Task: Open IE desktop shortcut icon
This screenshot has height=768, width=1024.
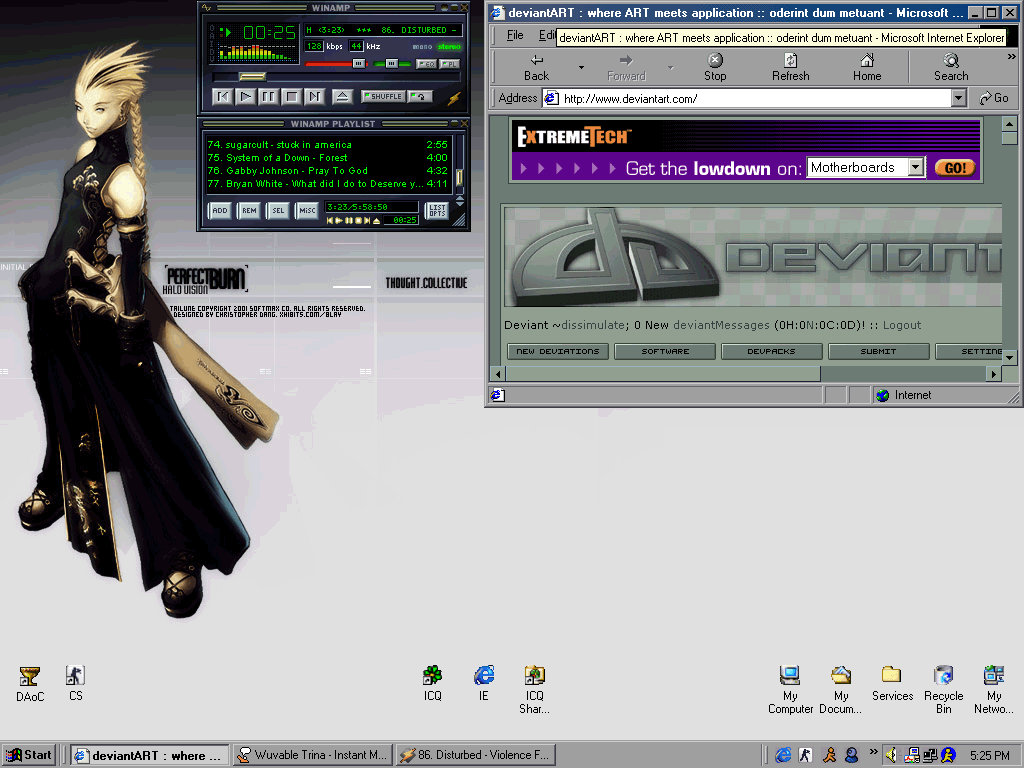Action: pyautogui.click(x=483, y=683)
